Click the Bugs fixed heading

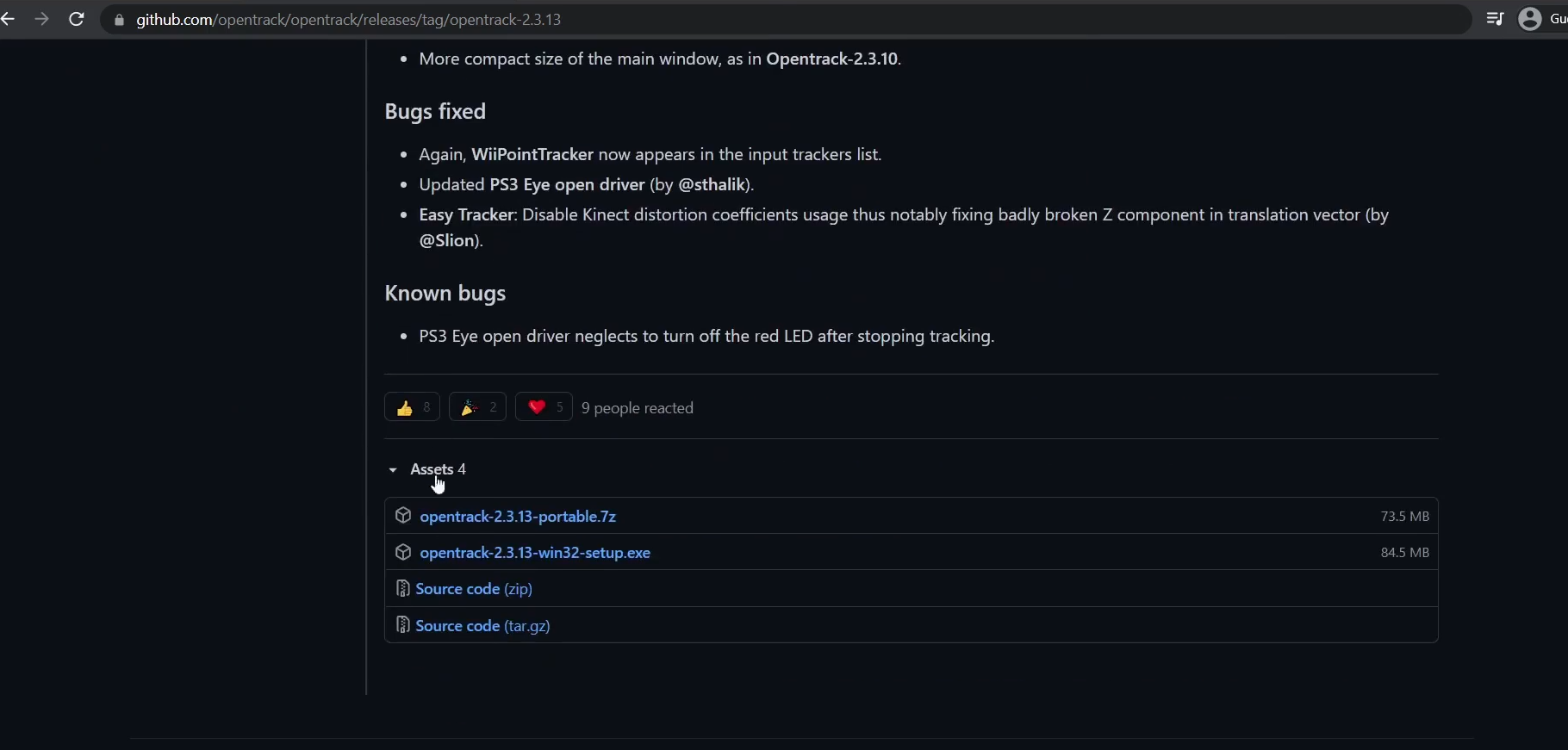tap(435, 112)
